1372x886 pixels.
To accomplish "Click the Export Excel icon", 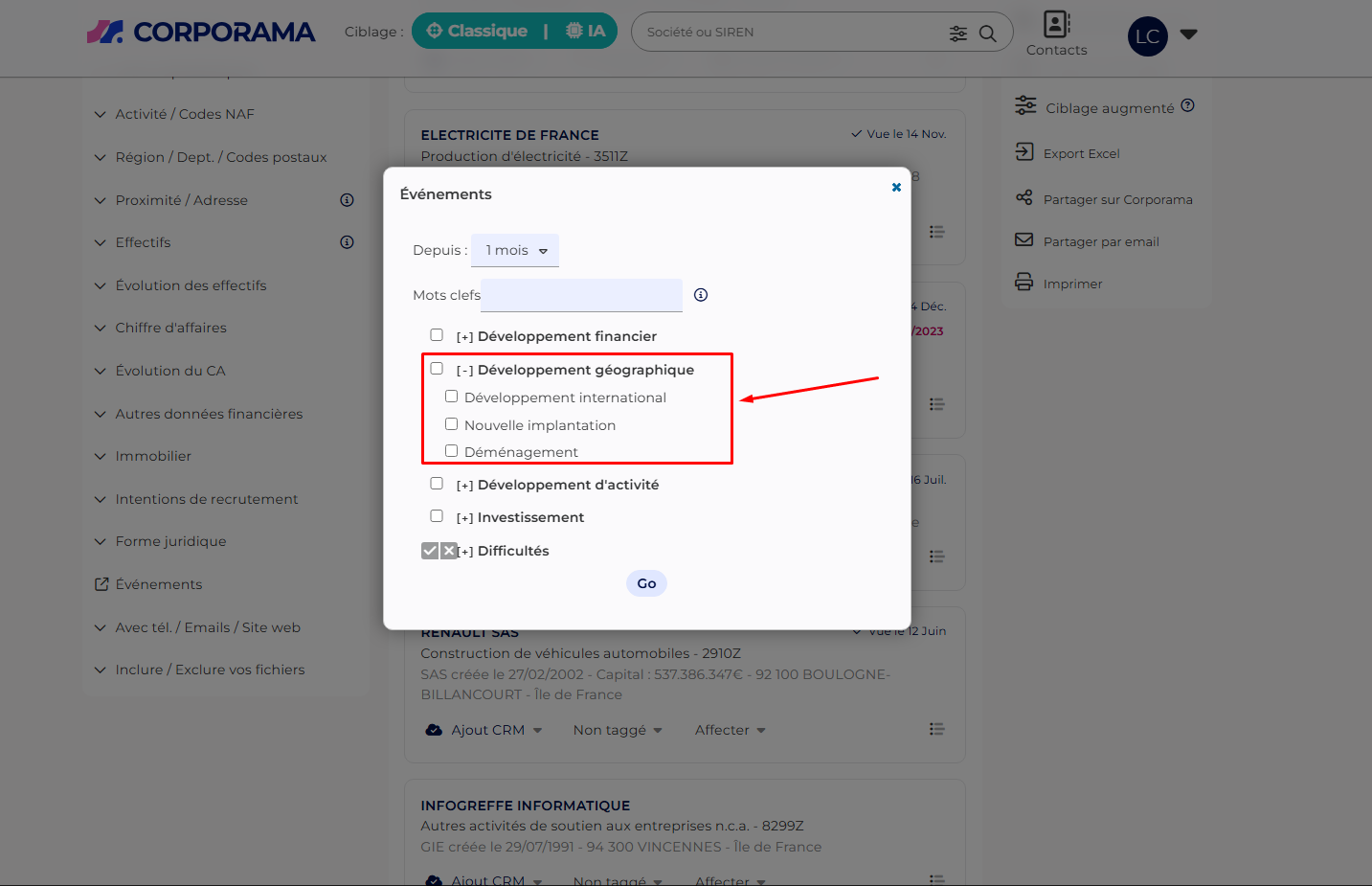I will (x=1024, y=152).
